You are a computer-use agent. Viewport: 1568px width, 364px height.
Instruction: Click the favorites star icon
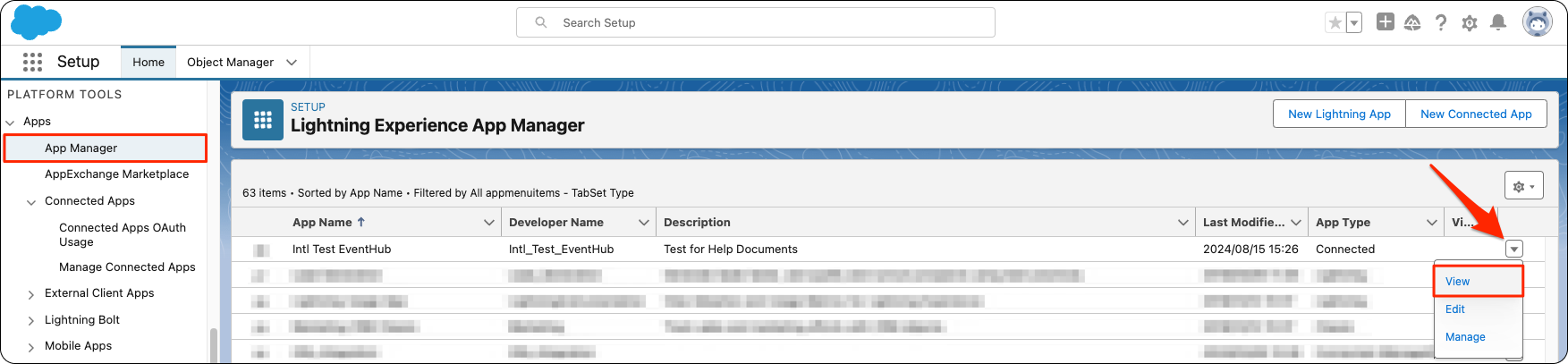[1335, 22]
